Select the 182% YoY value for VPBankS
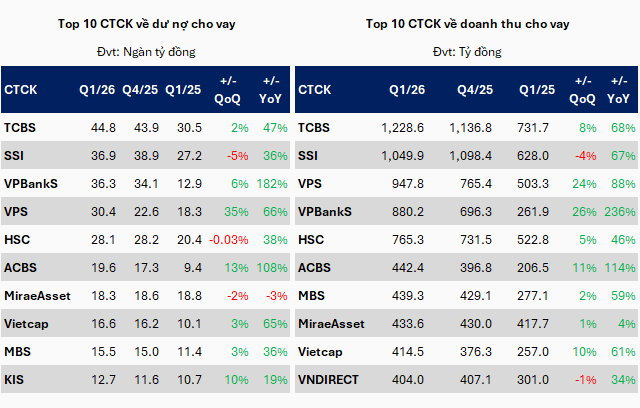Screen dimensions: 640x408 (272, 183)
